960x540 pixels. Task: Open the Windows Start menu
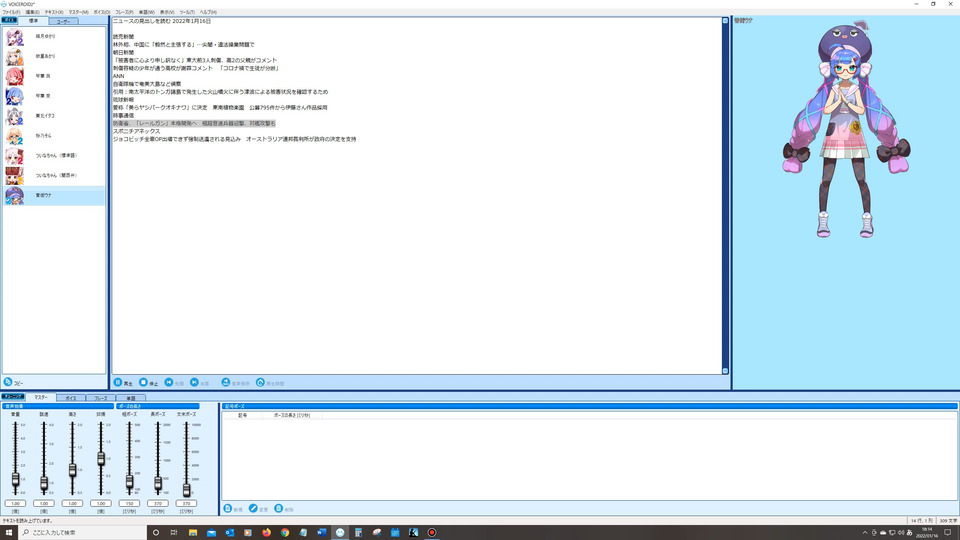pyautogui.click(x=9, y=532)
